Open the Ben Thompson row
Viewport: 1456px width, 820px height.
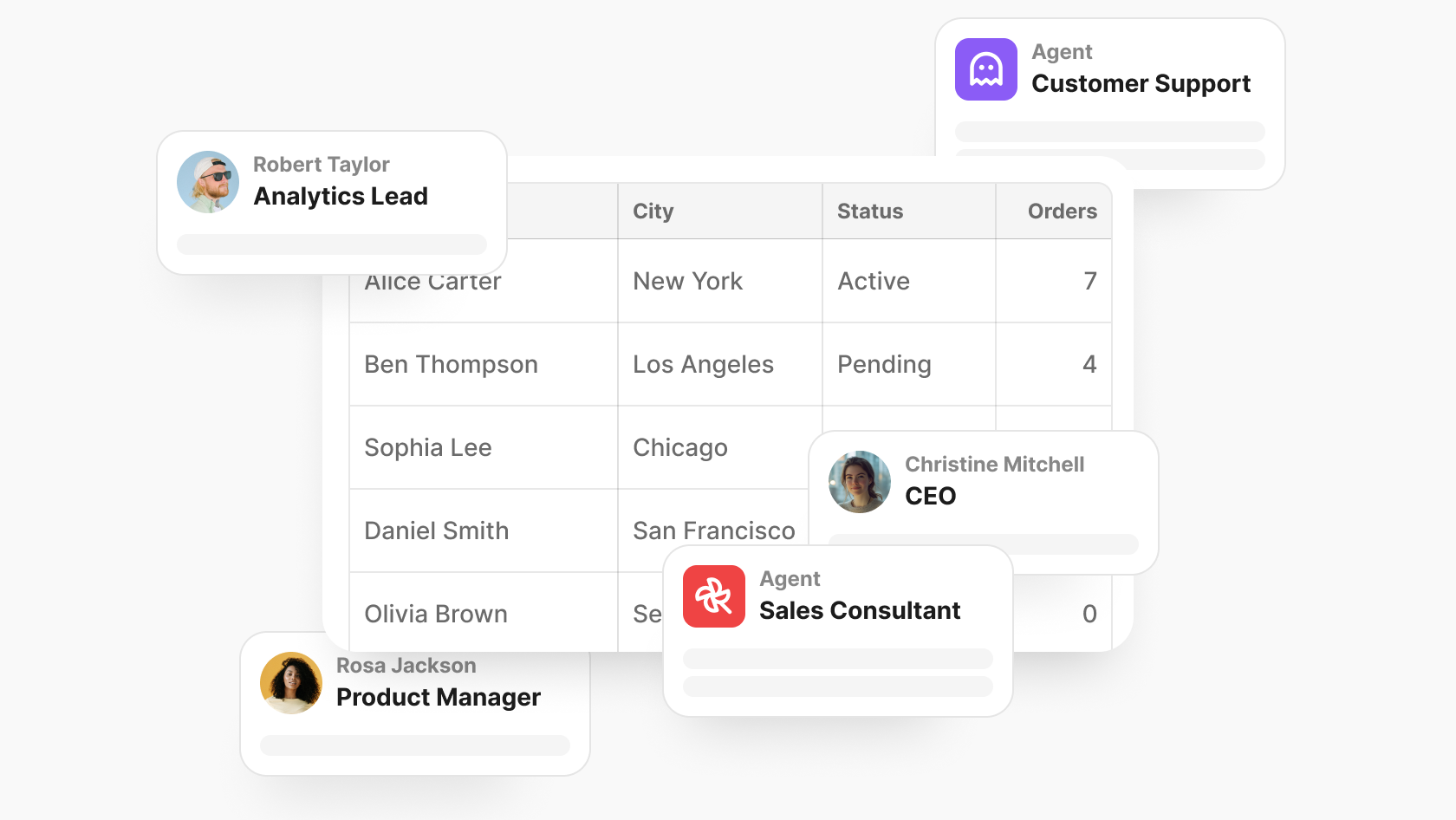point(451,364)
